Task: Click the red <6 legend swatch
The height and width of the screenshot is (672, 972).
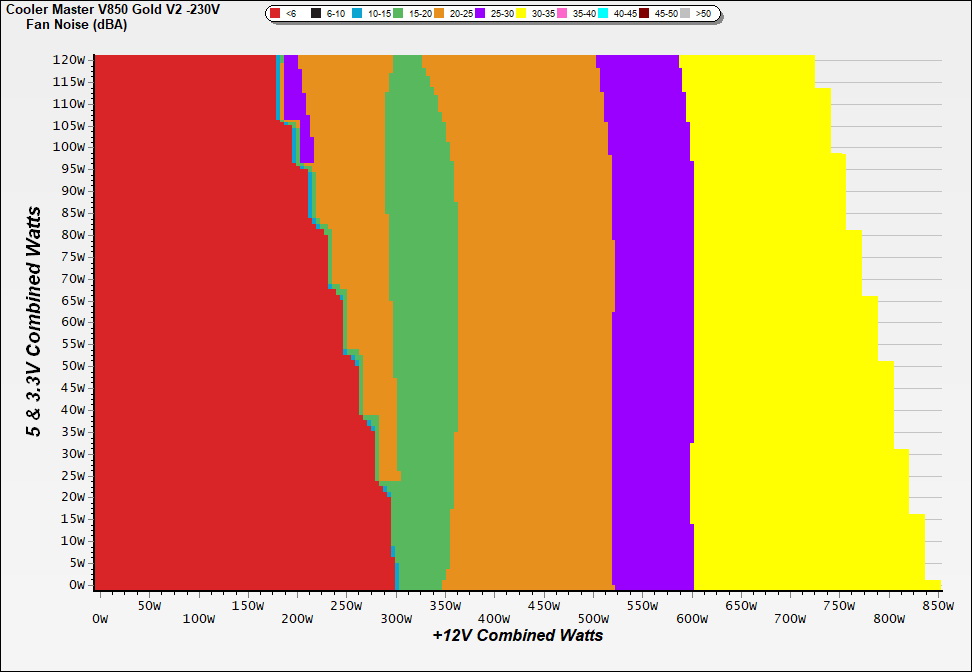Action: (276, 14)
